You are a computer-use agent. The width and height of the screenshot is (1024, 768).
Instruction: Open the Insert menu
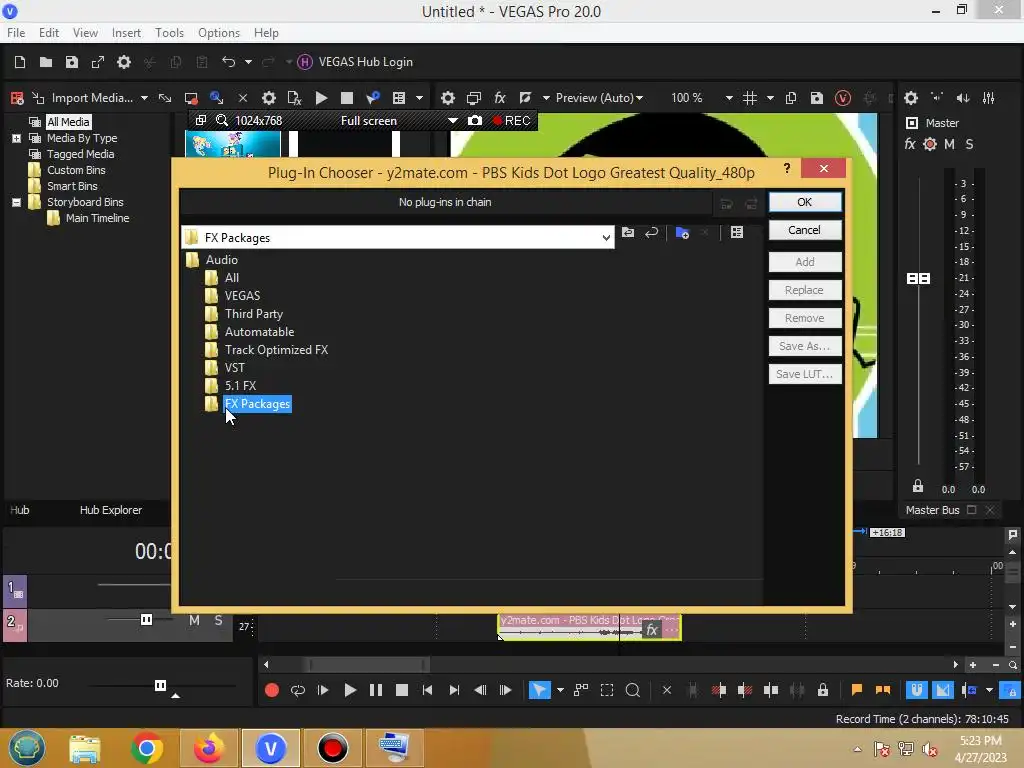click(126, 33)
